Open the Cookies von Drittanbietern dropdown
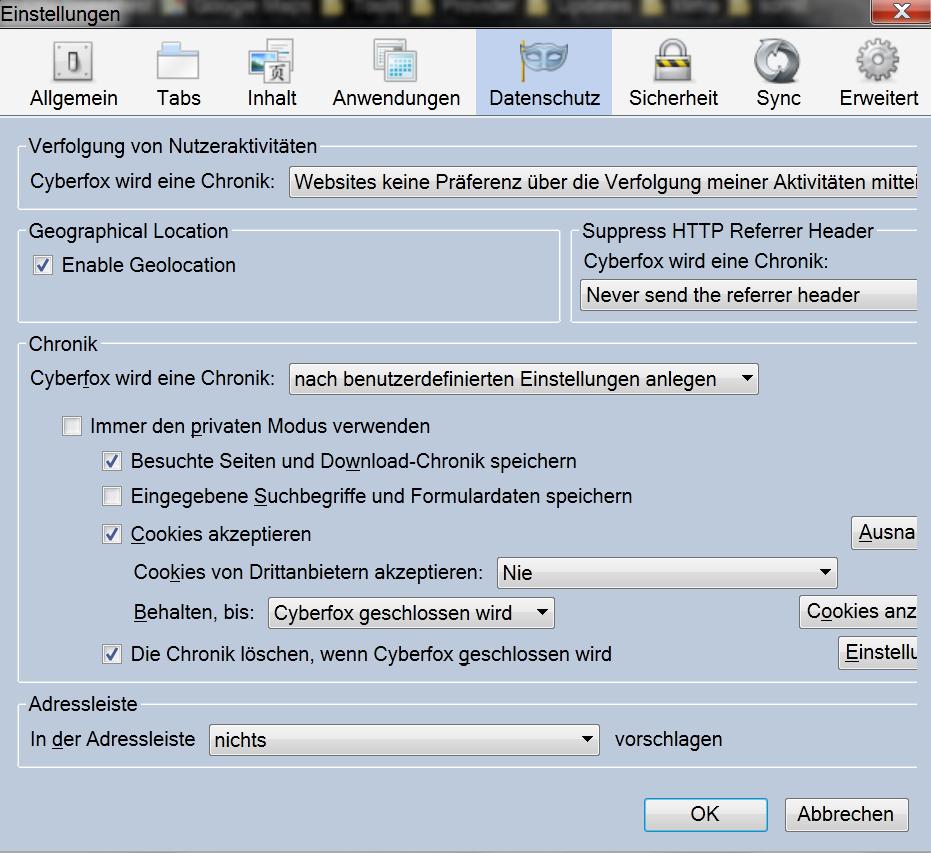The image size is (931, 853). 667,573
